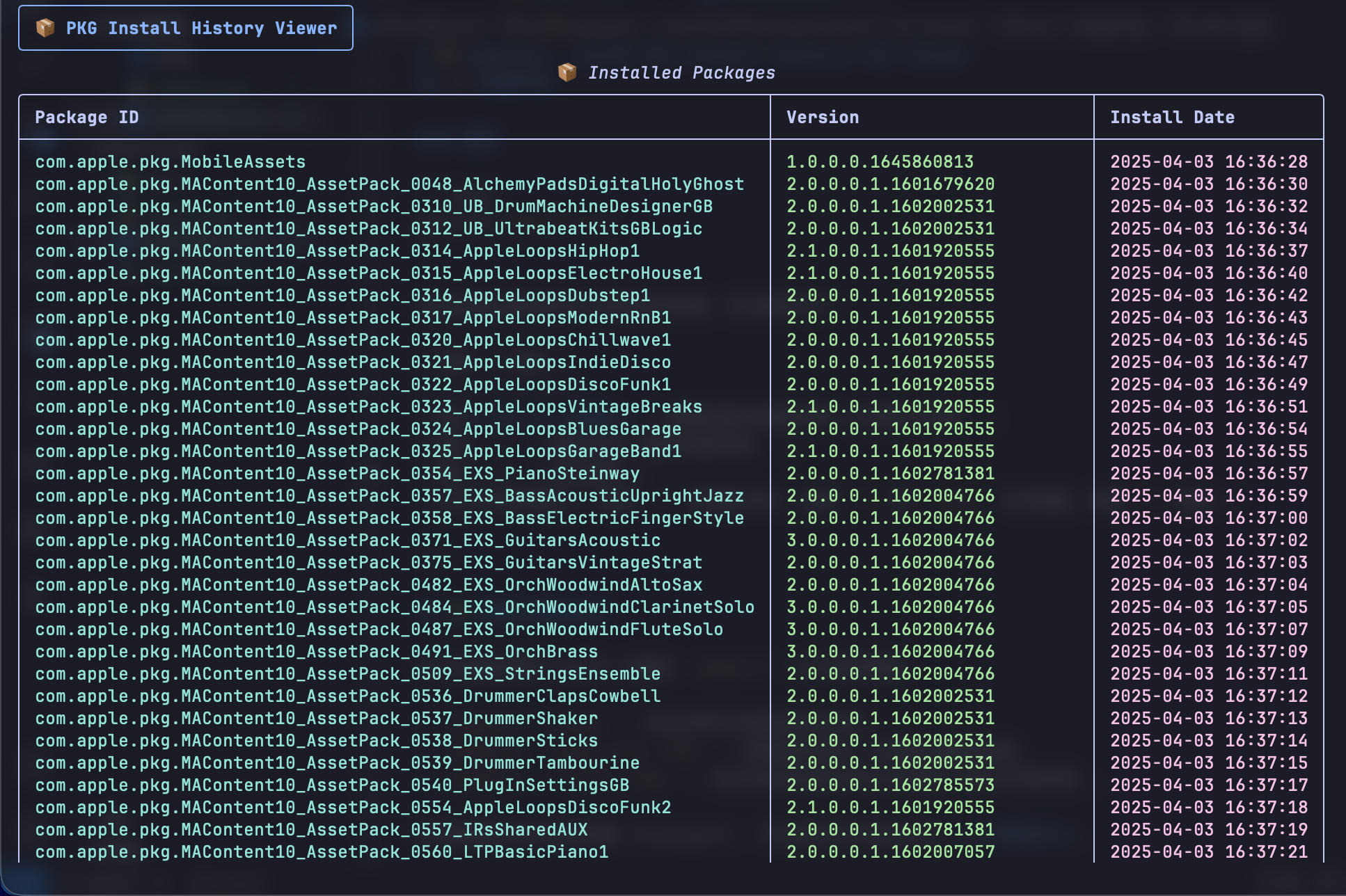This screenshot has width=1346, height=896.
Task: Click the EXS_BassAcousticUprightJazz package ID
Action: [390, 495]
